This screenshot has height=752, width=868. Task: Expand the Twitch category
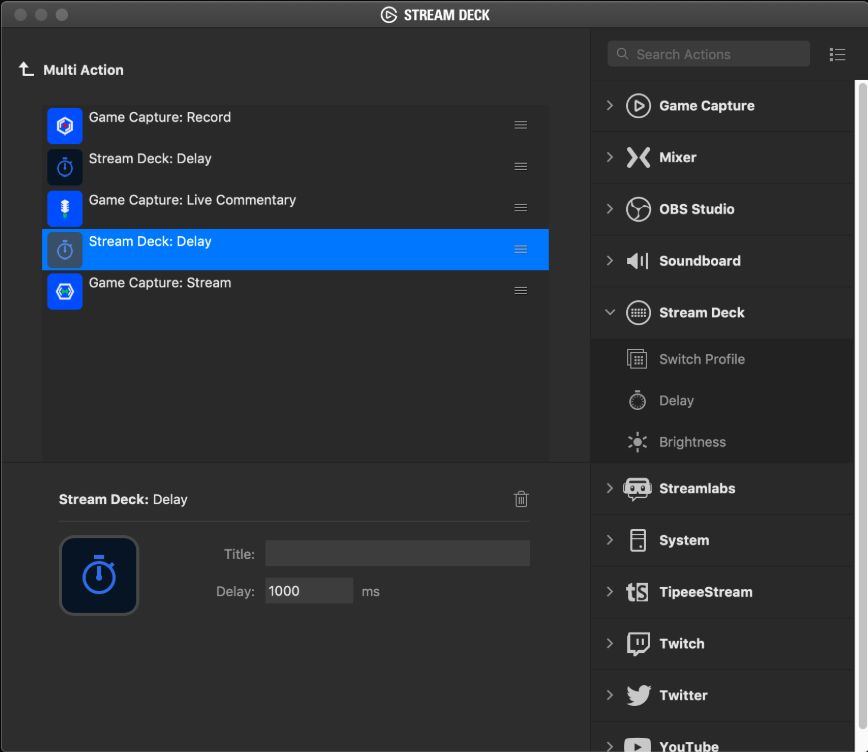609,643
